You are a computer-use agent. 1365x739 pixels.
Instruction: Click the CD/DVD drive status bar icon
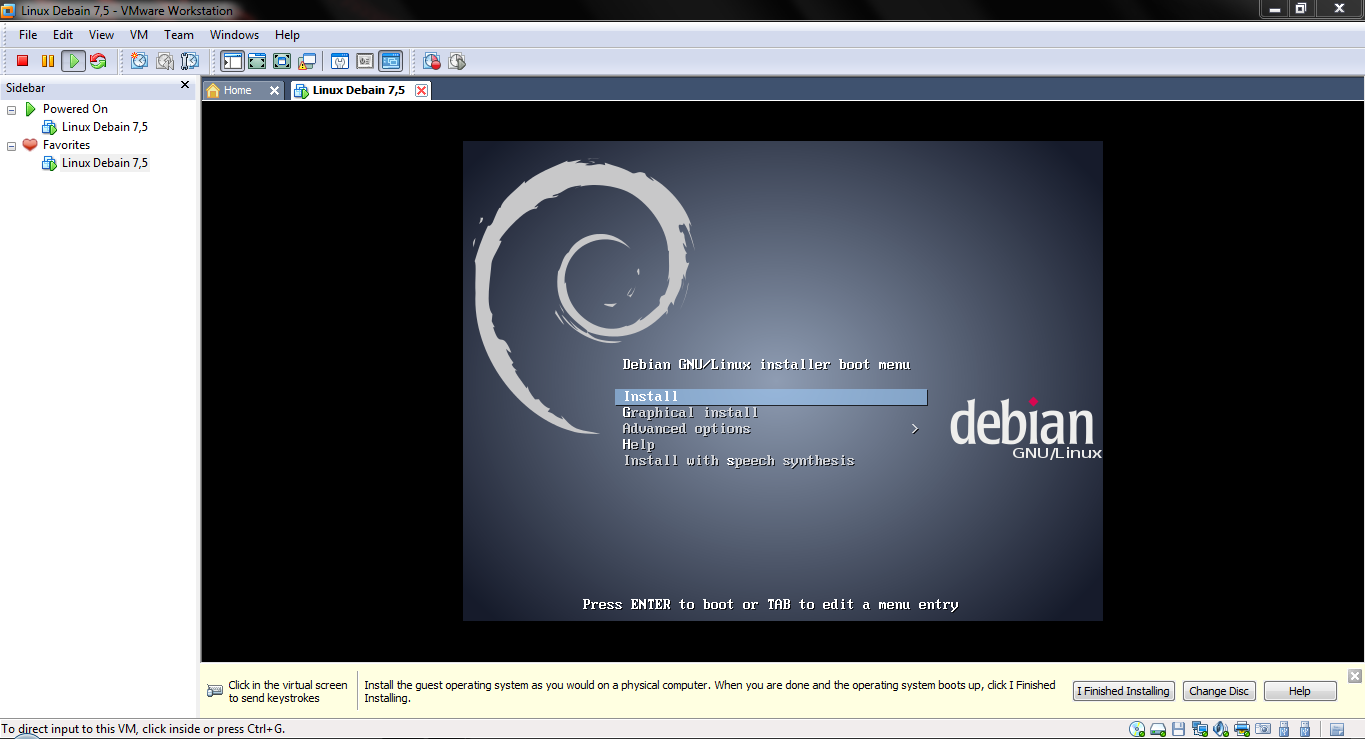pyautogui.click(x=1137, y=729)
